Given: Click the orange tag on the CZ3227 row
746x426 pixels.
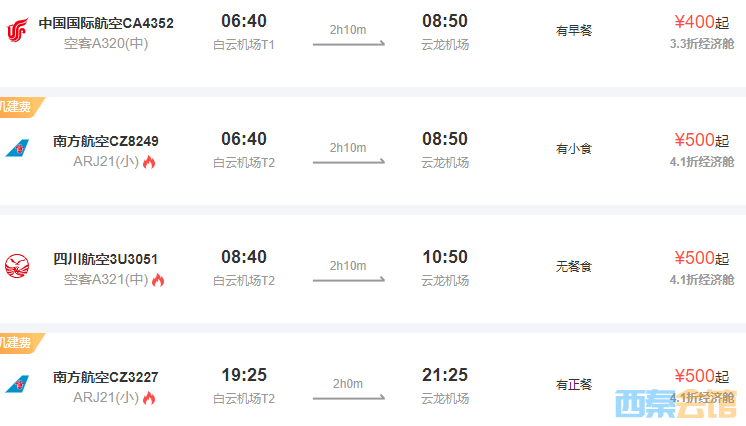Looking at the screenshot, I should [20, 343].
